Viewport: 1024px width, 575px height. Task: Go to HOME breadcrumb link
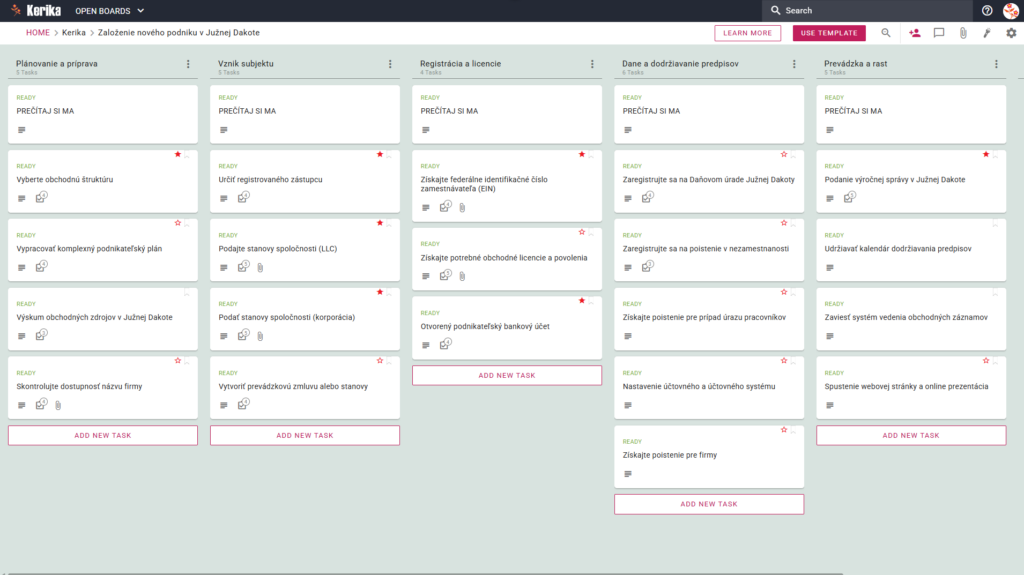pyautogui.click(x=38, y=33)
